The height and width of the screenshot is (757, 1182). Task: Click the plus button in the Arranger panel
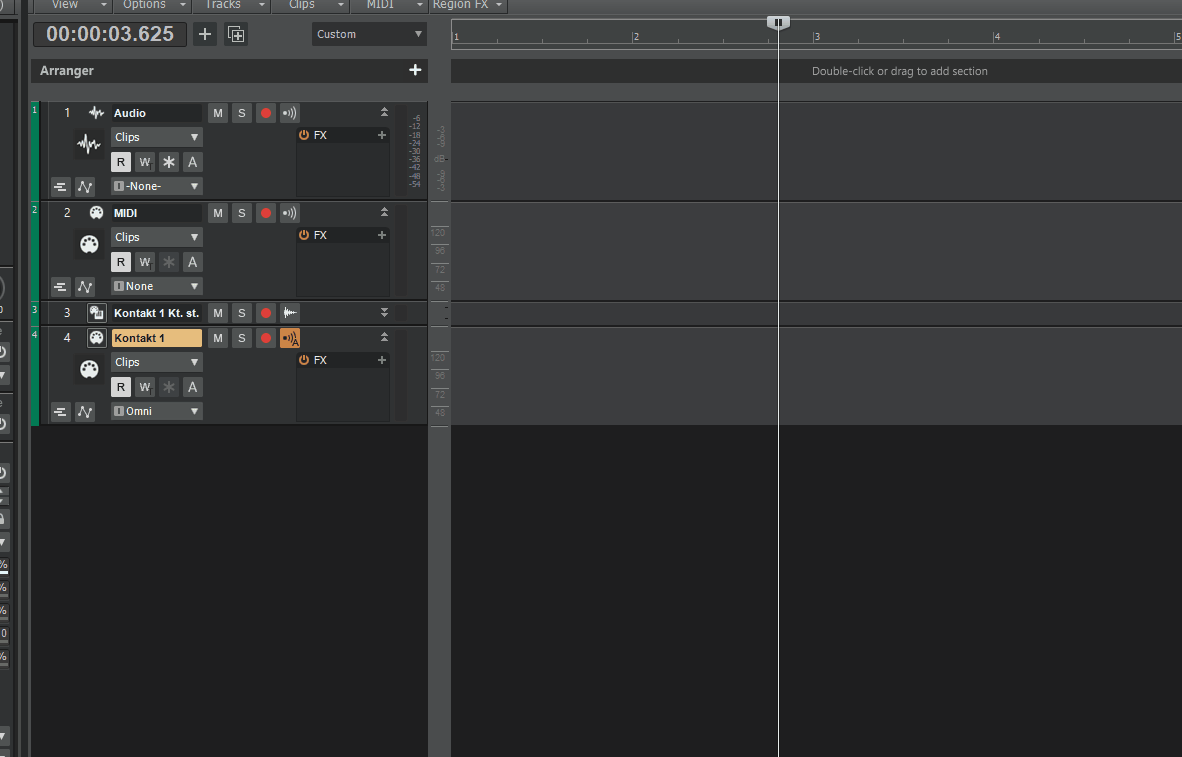pos(414,70)
